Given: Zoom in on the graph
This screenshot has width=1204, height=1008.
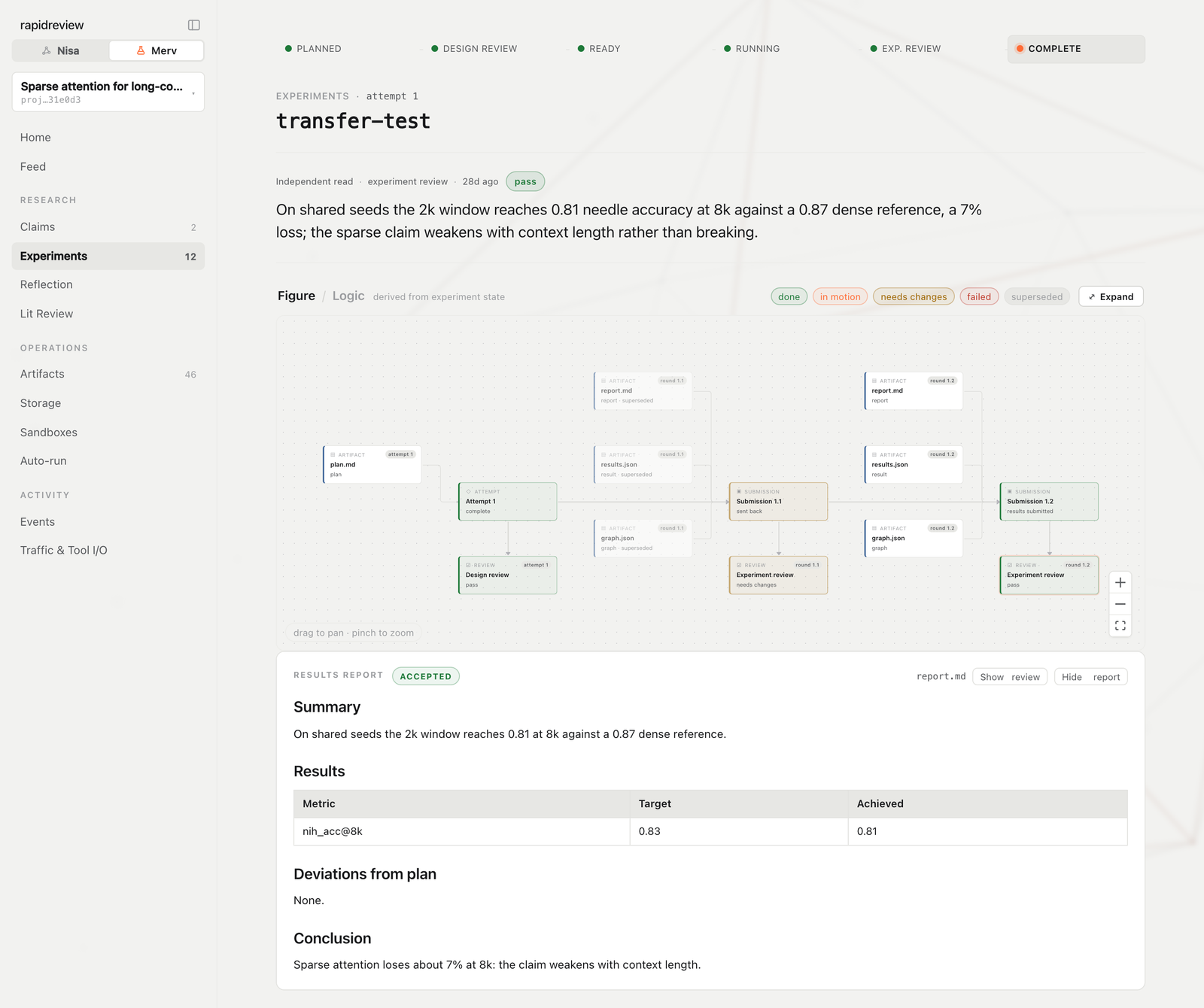Looking at the screenshot, I should 1120,583.
